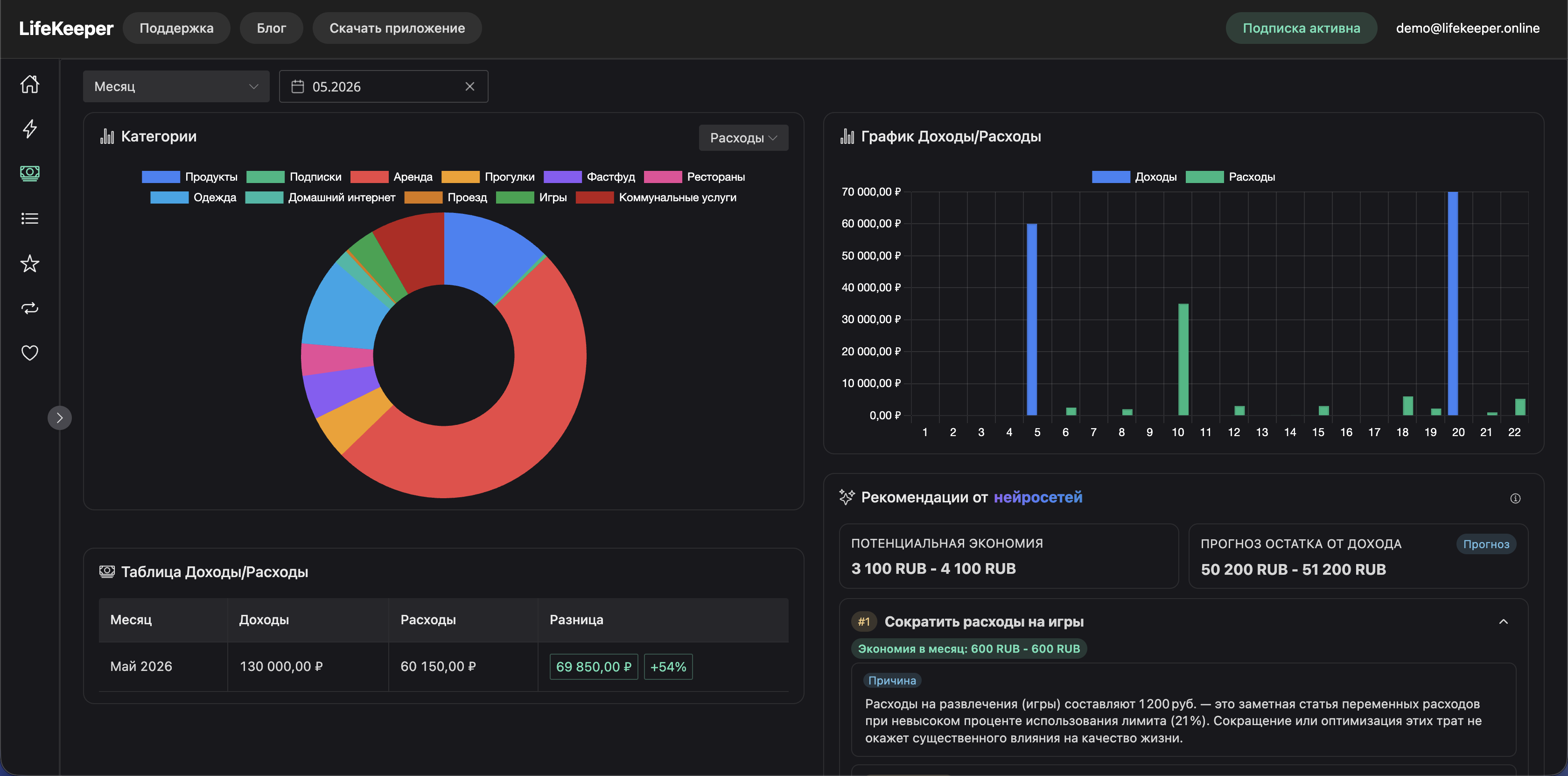Click the Поддержка menu button

pos(176,28)
